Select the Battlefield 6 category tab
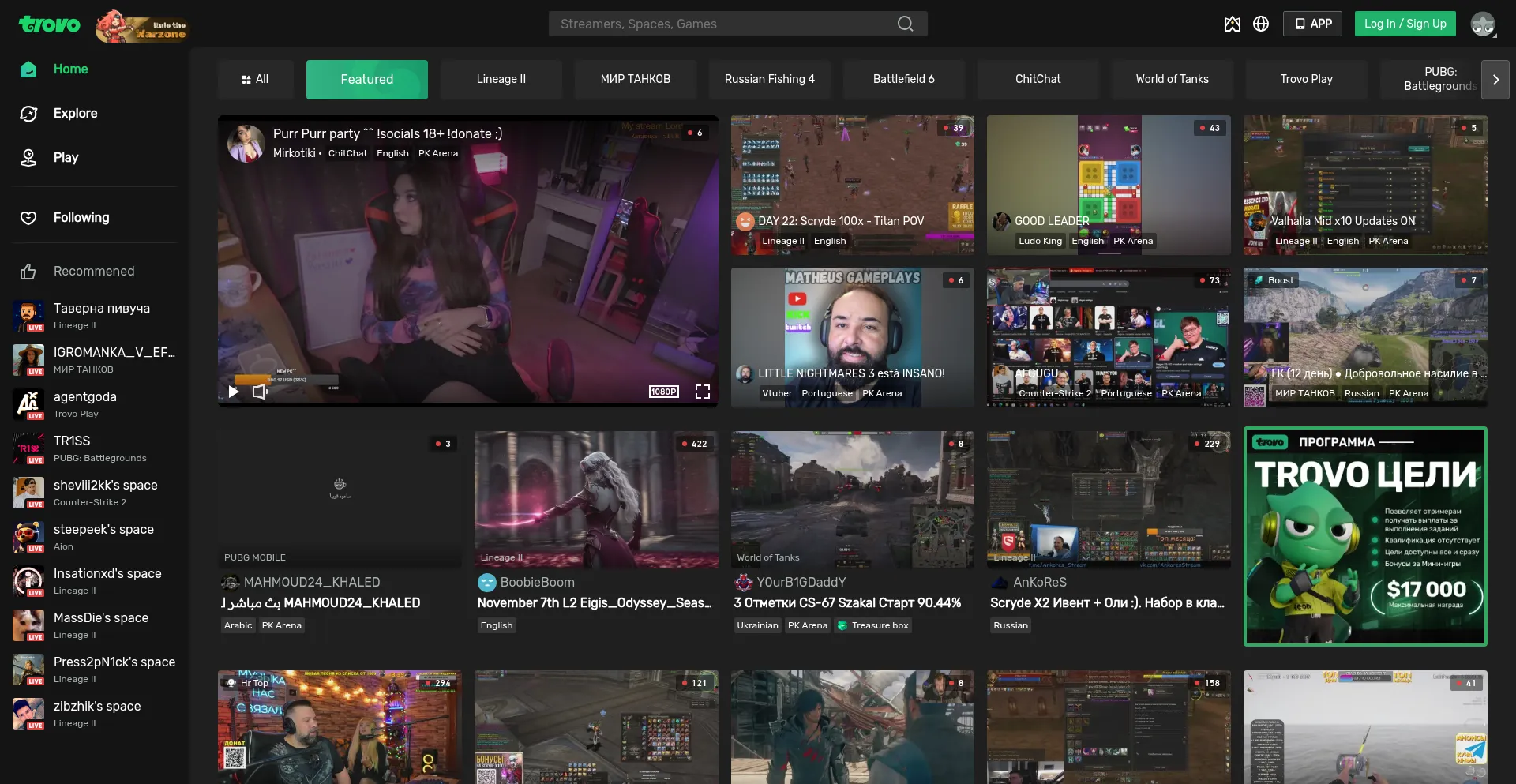 pyautogui.click(x=903, y=80)
